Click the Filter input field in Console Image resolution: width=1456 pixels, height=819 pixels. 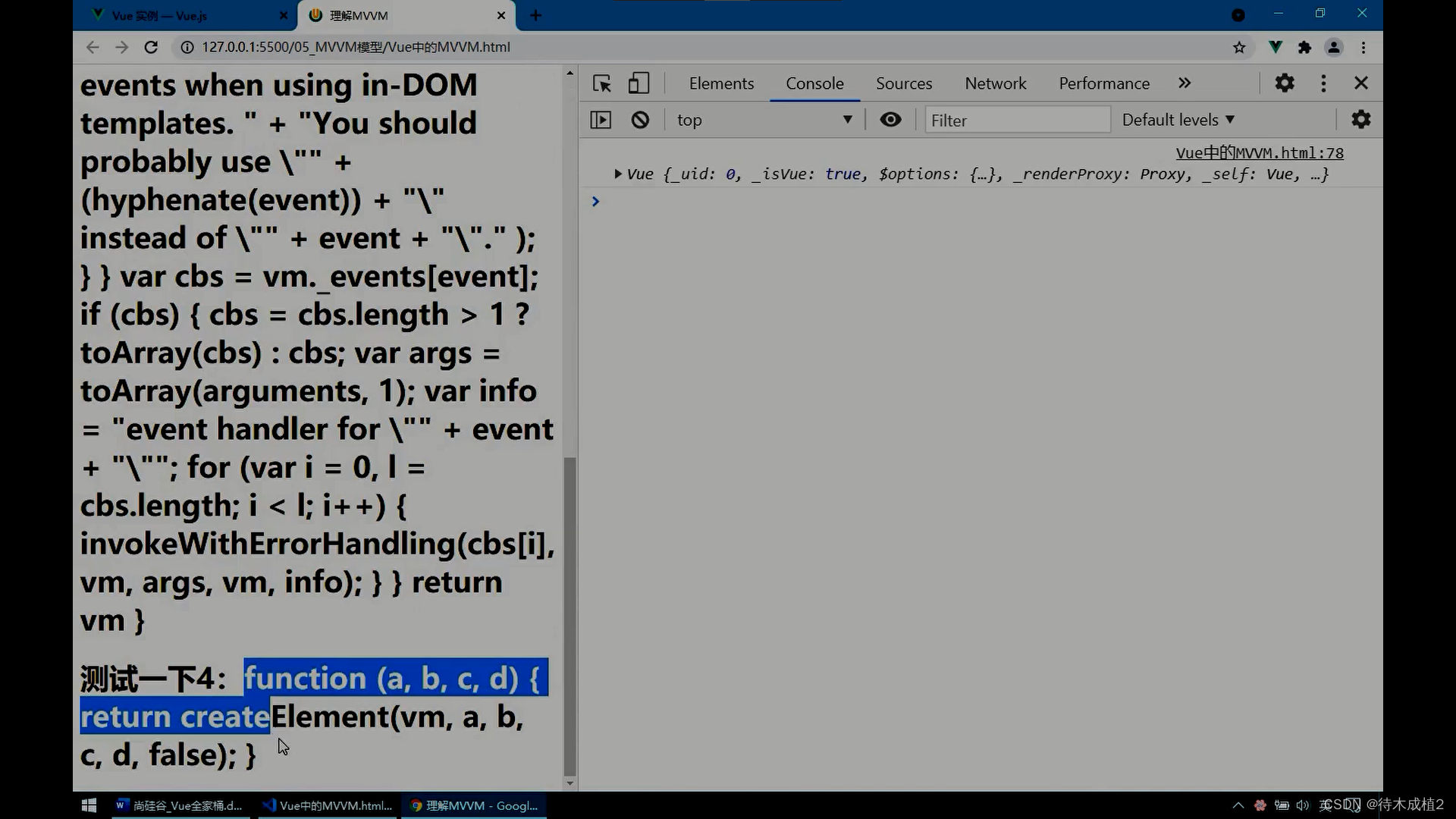coord(1015,119)
